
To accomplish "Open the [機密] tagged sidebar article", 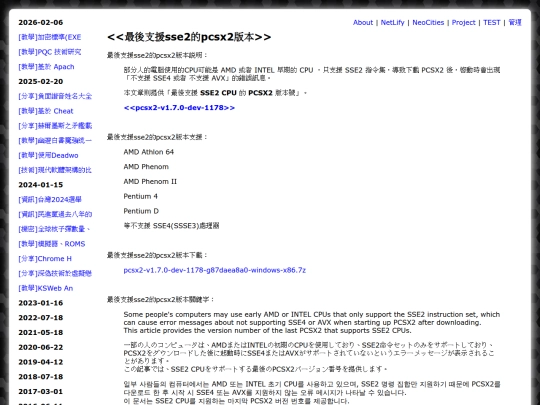I will (x=54, y=229).
